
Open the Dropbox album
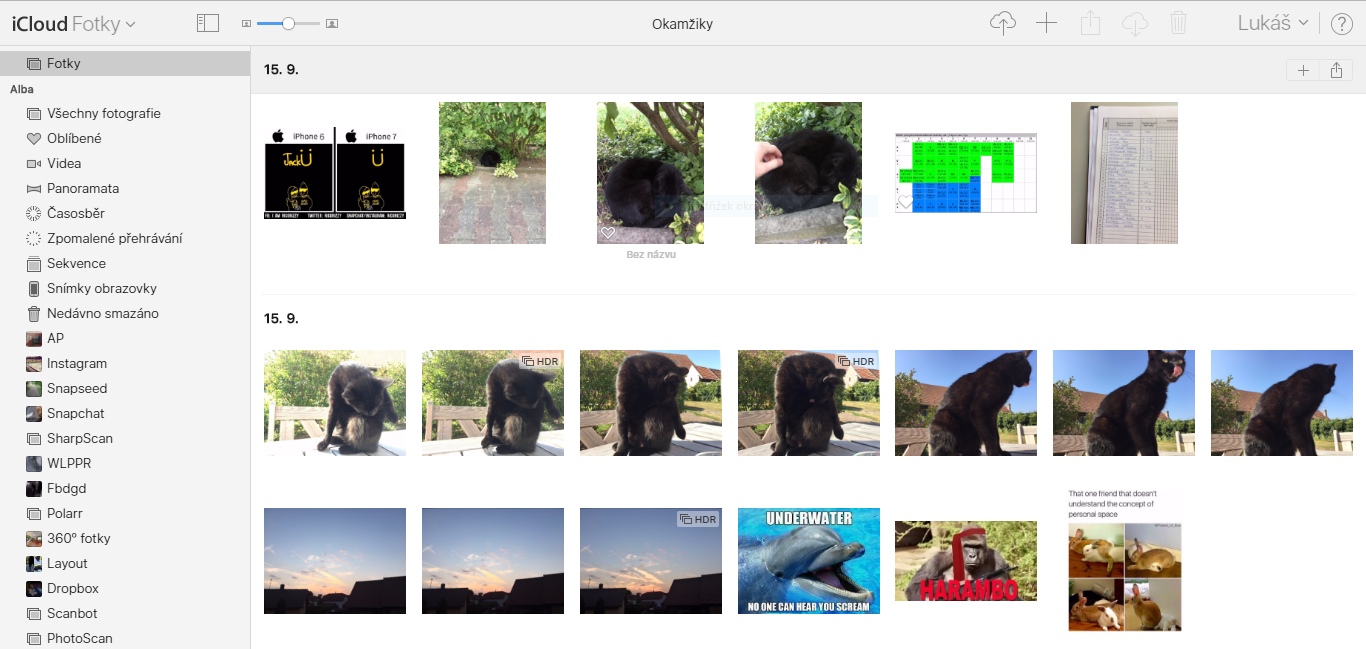[125, 588]
